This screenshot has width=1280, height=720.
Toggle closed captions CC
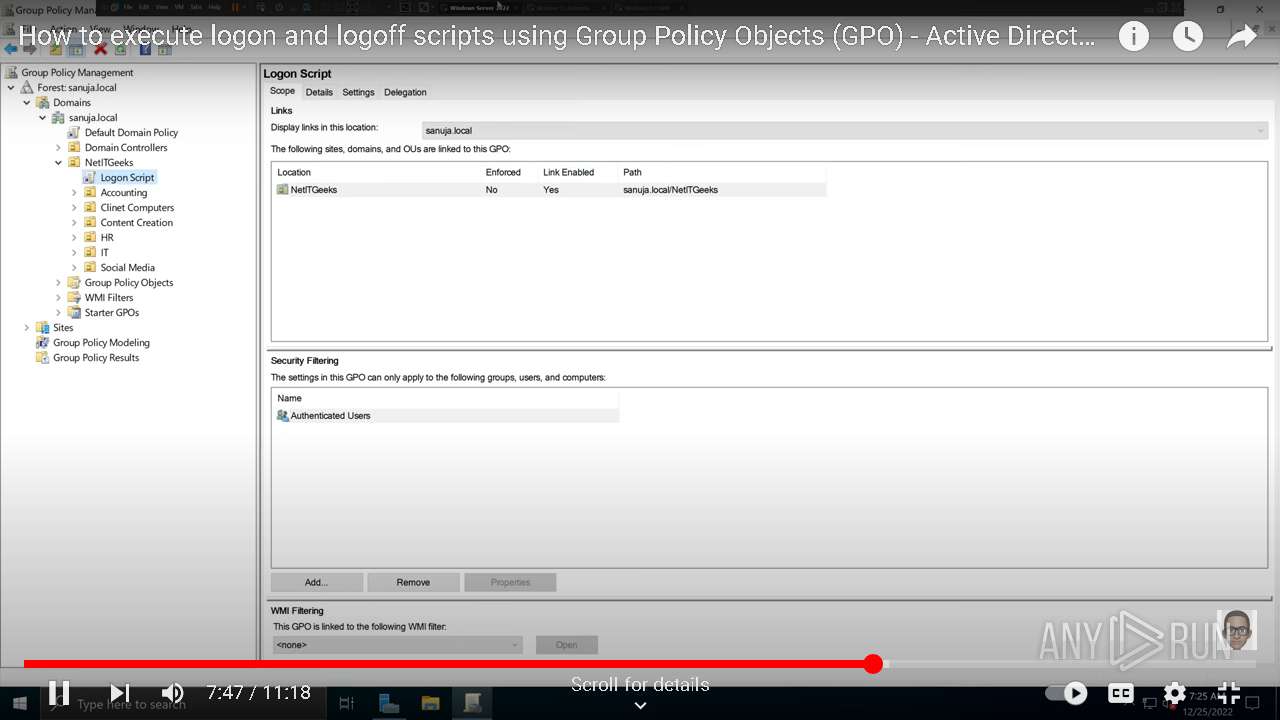tap(1121, 693)
